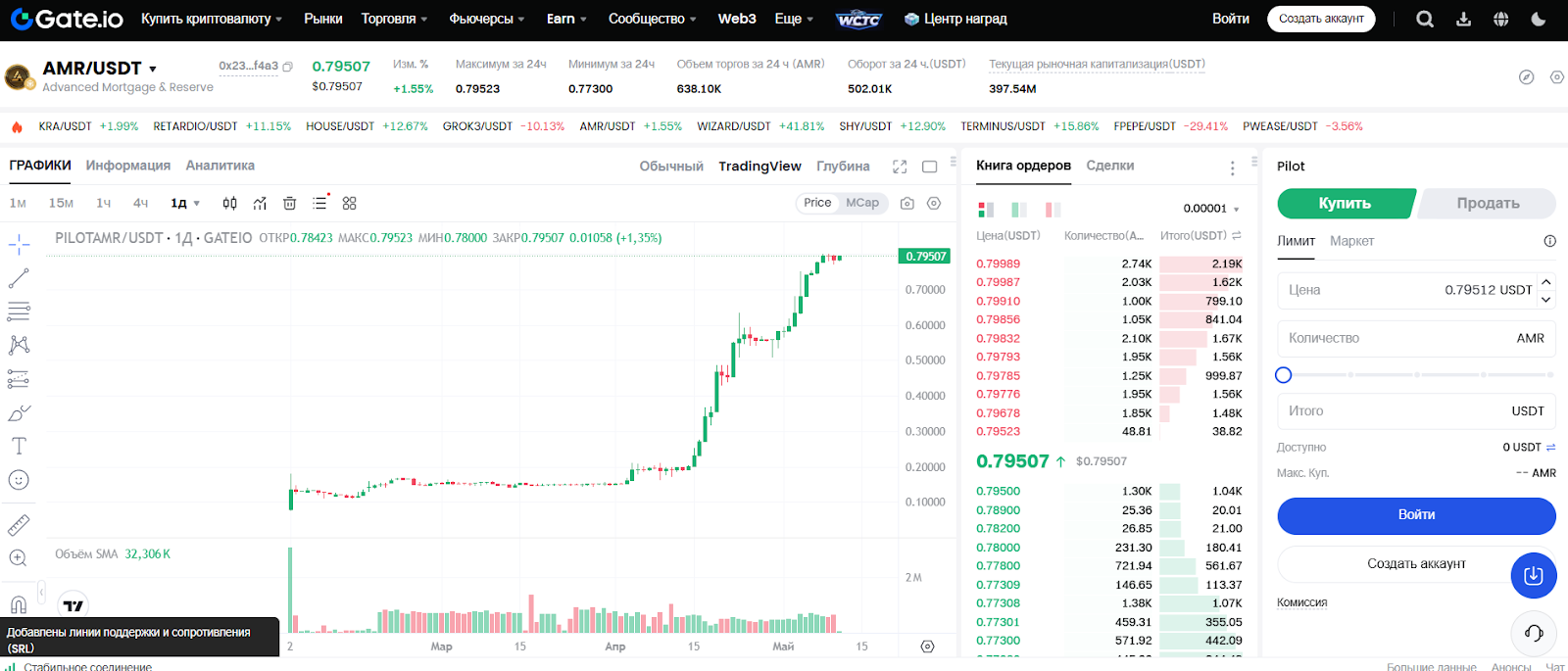Open the list icon with red dot
This screenshot has height=671, width=1568.
click(320, 202)
